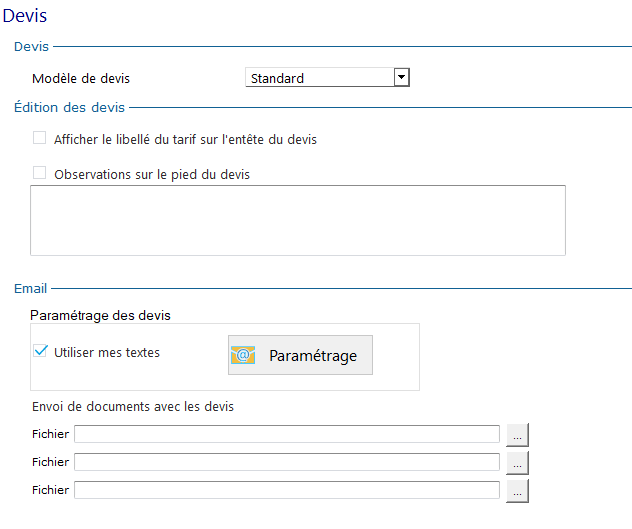Click the Email section header
The width and height of the screenshot is (632, 529).
click(31, 289)
